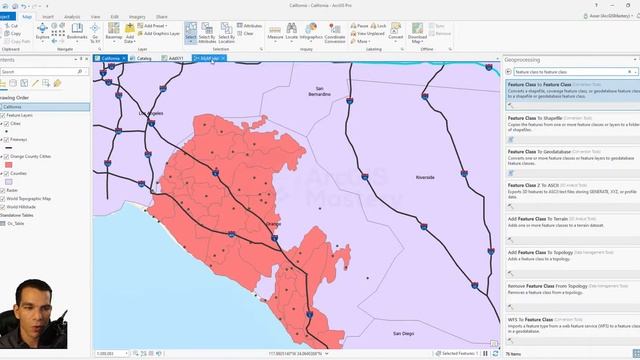Open the Basemap gallery
This screenshot has width=640, height=360.
click(114, 32)
